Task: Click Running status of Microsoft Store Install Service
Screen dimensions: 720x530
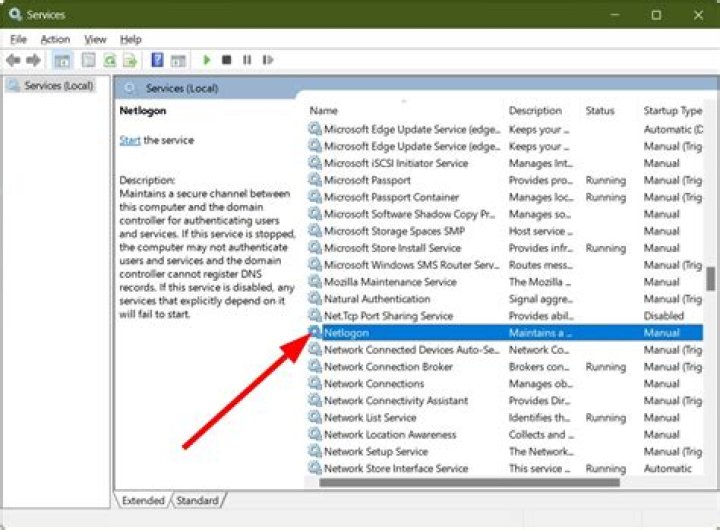Action: coord(606,248)
